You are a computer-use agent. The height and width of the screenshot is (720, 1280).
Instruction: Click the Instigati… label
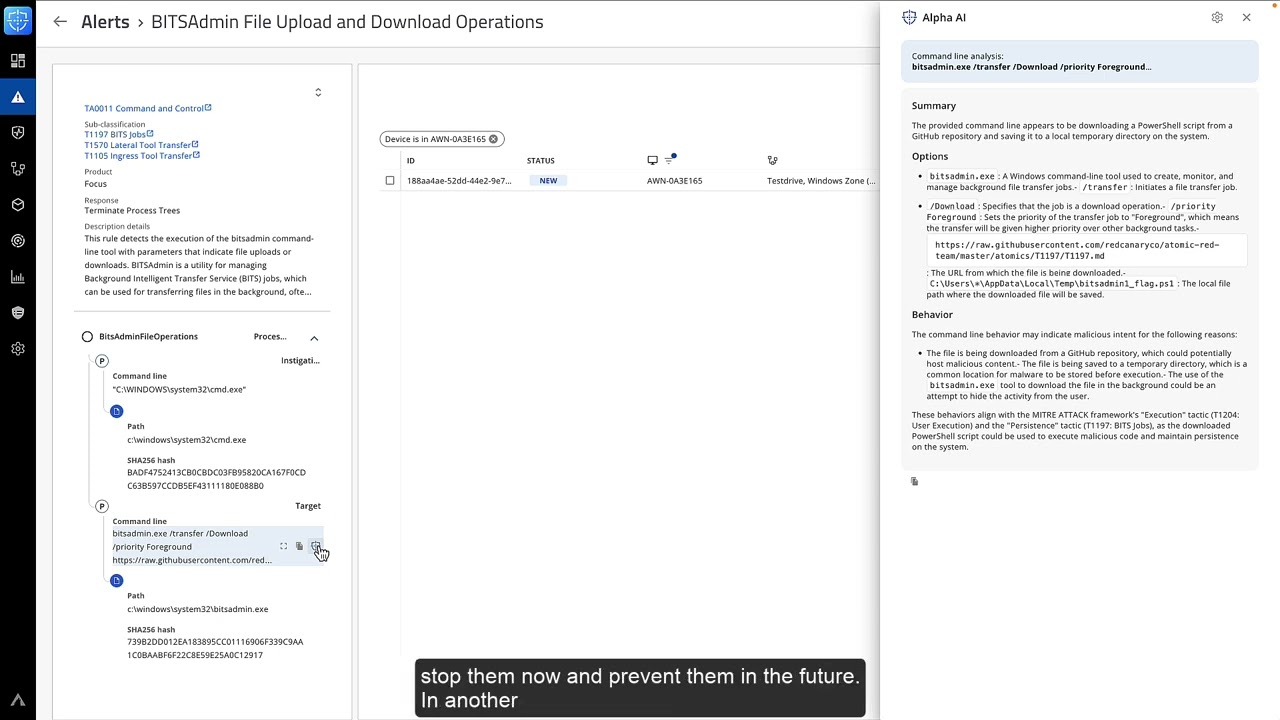pos(300,361)
